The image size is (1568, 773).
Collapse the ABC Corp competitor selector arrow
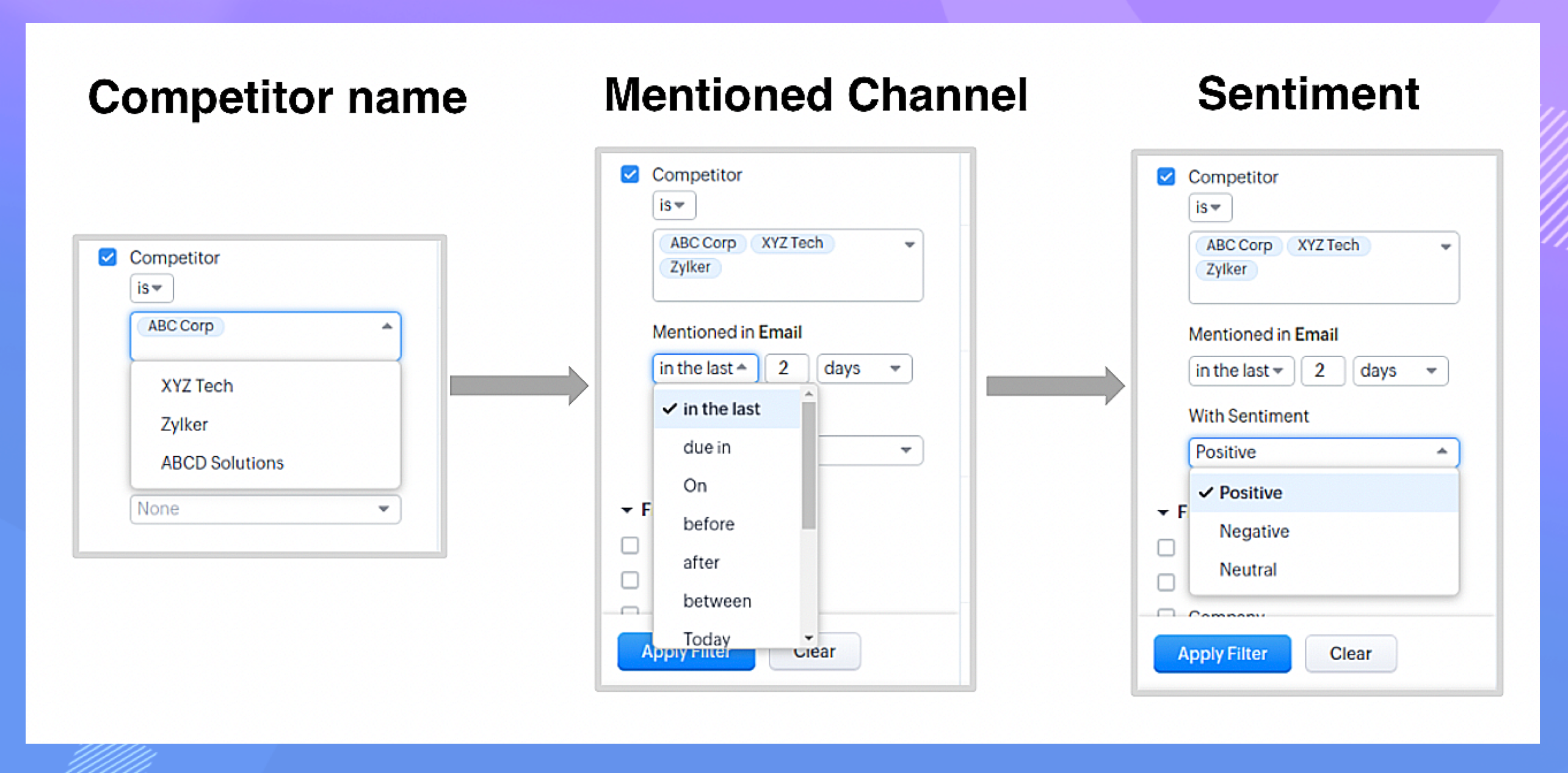(387, 326)
